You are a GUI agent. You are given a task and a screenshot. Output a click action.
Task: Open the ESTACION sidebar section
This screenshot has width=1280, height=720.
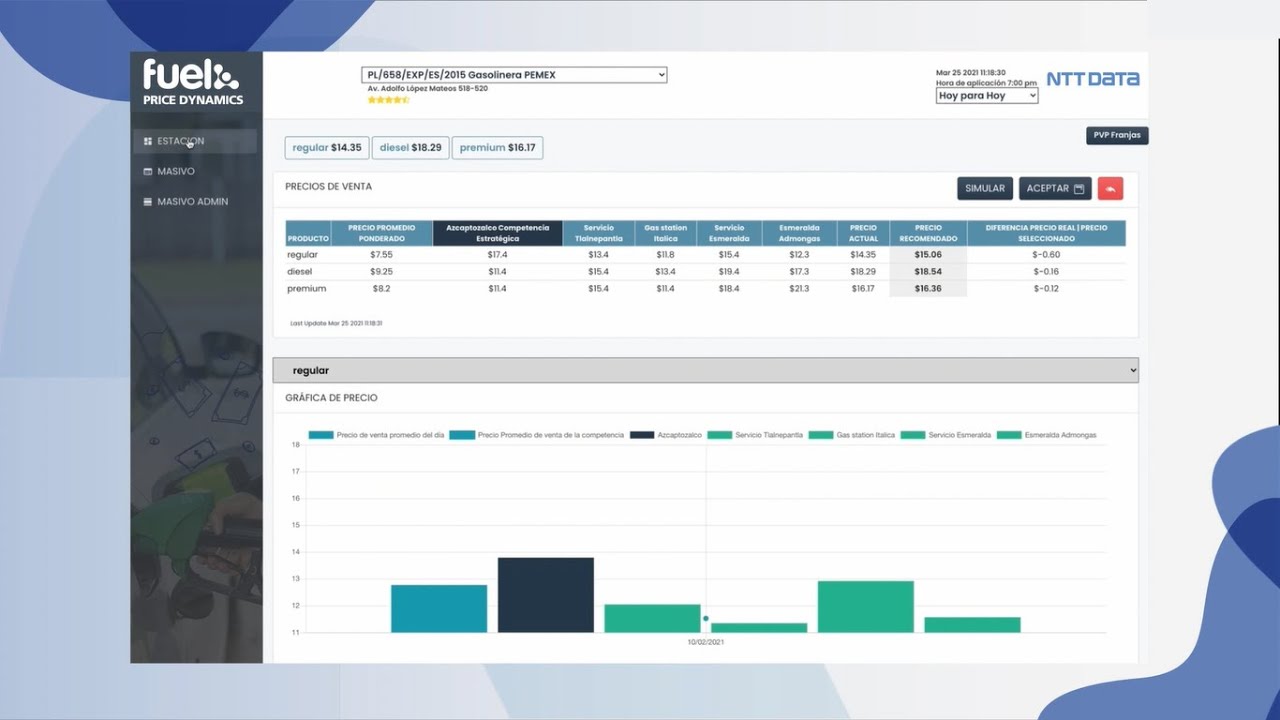point(194,141)
